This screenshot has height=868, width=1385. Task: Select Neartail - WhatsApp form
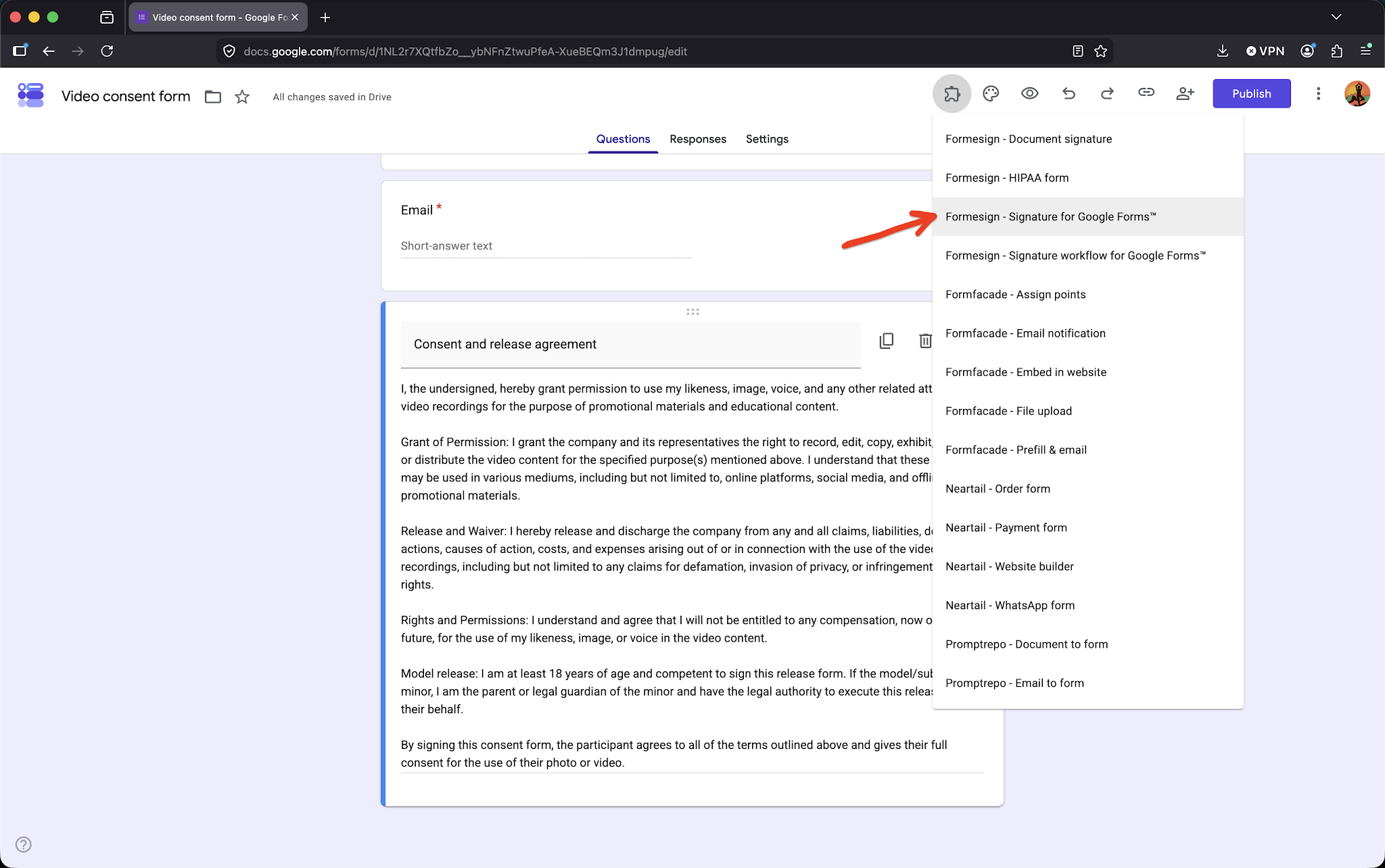(1087, 606)
